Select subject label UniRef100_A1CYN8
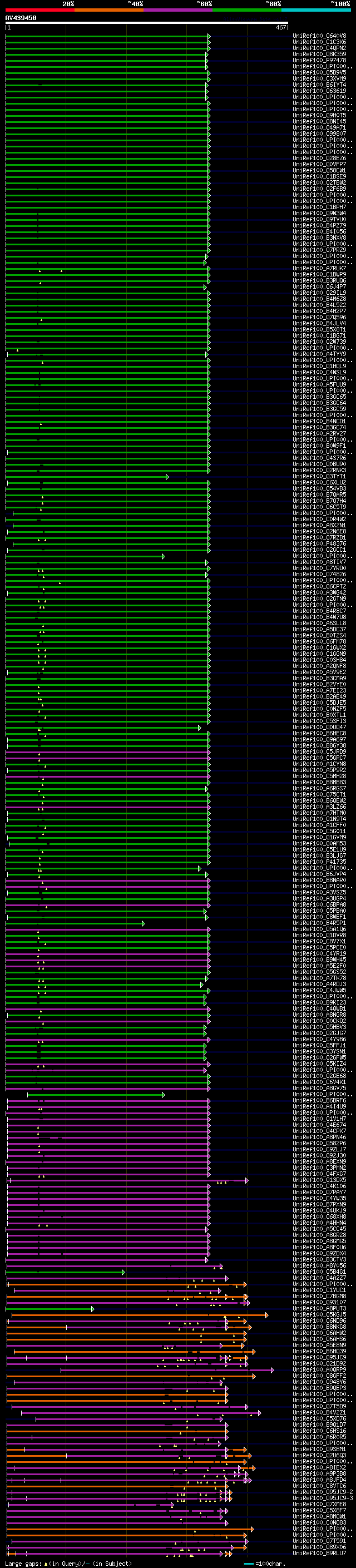Image resolution: width=356 pixels, height=1568 pixels. [319, 764]
